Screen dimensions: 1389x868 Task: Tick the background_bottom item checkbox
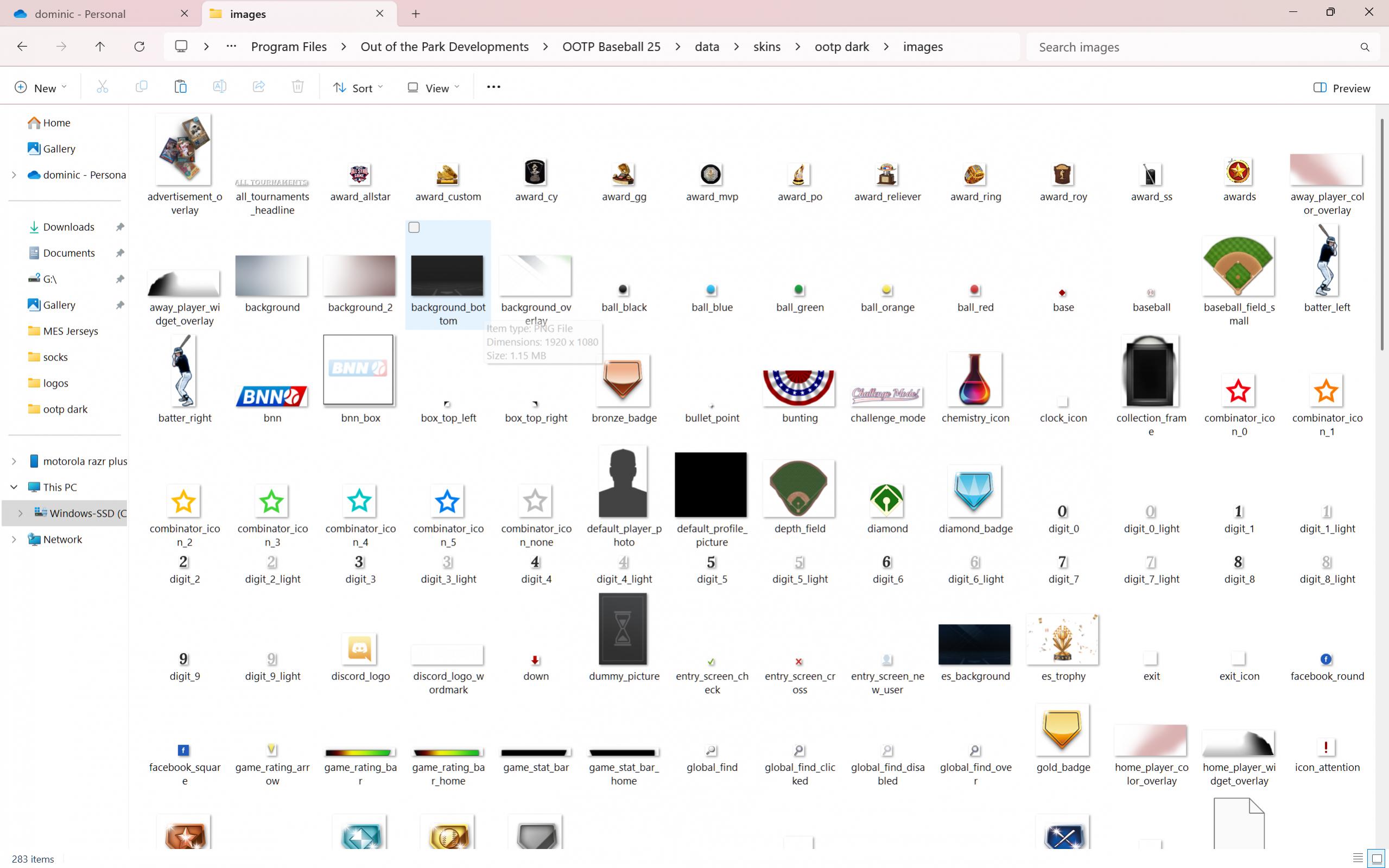(x=414, y=228)
